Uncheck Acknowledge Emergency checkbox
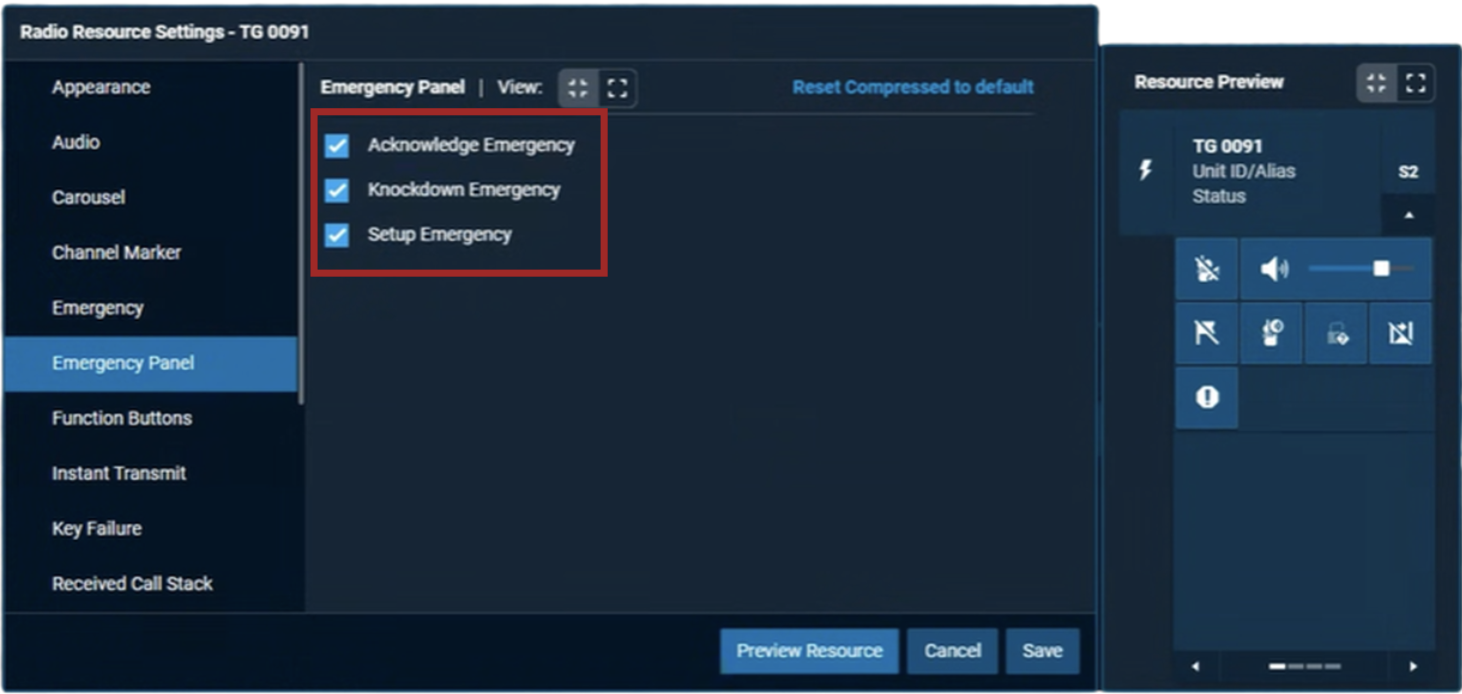The width and height of the screenshot is (1462, 694). coord(337,146)
